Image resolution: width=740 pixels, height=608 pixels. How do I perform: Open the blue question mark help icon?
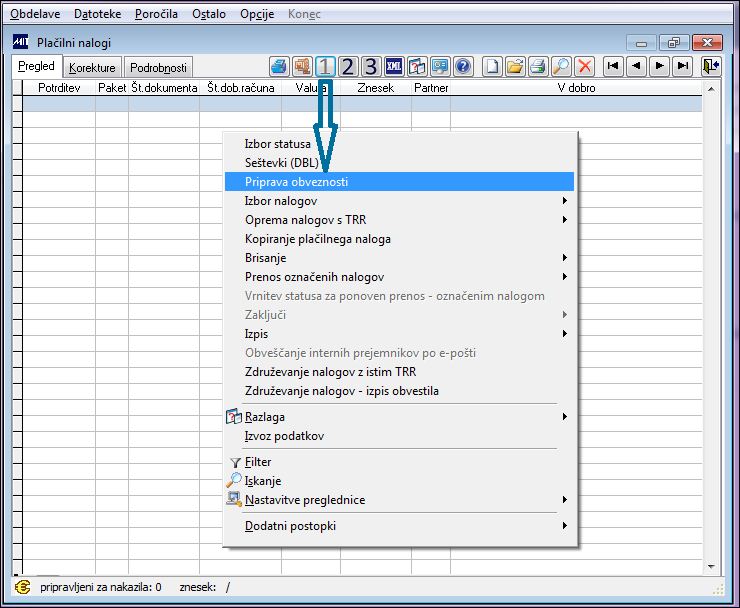click(x=463, y=67)
